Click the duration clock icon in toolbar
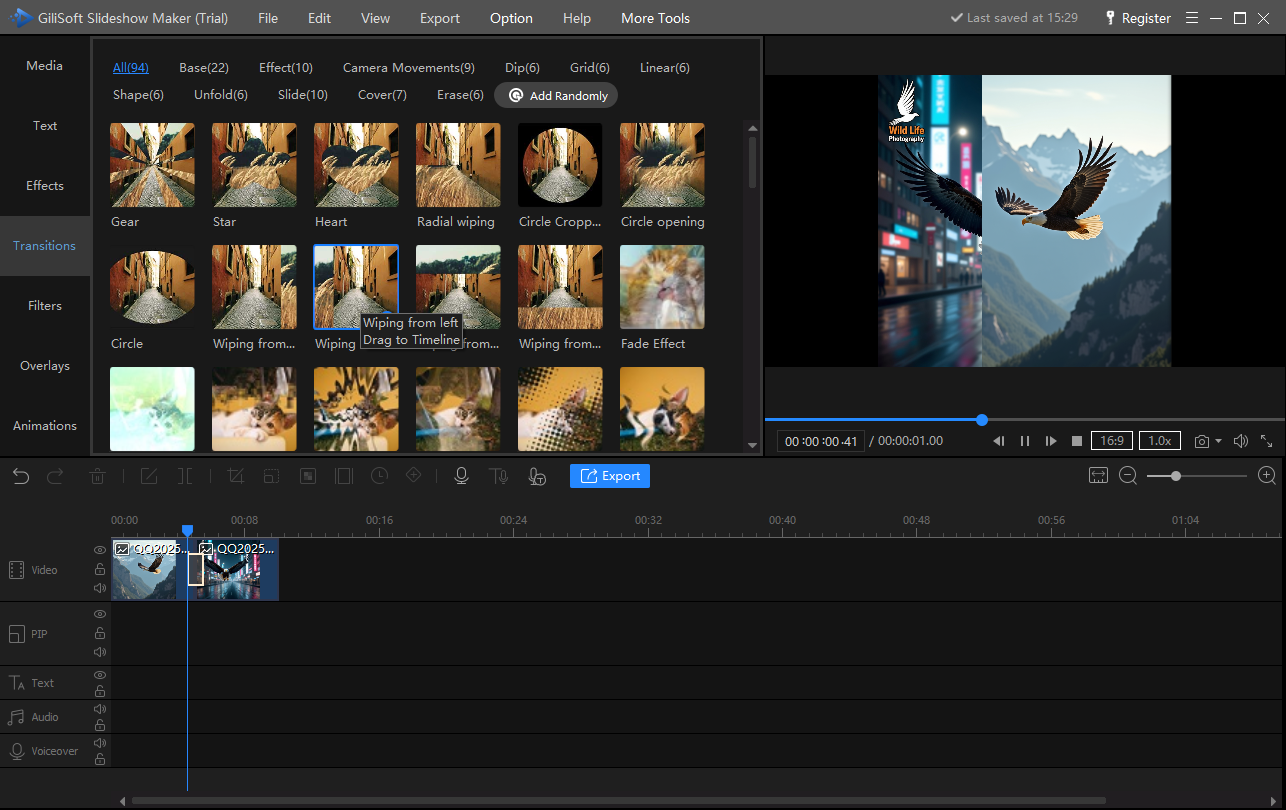Screen dimensions: 1286x810 (379, 476)
